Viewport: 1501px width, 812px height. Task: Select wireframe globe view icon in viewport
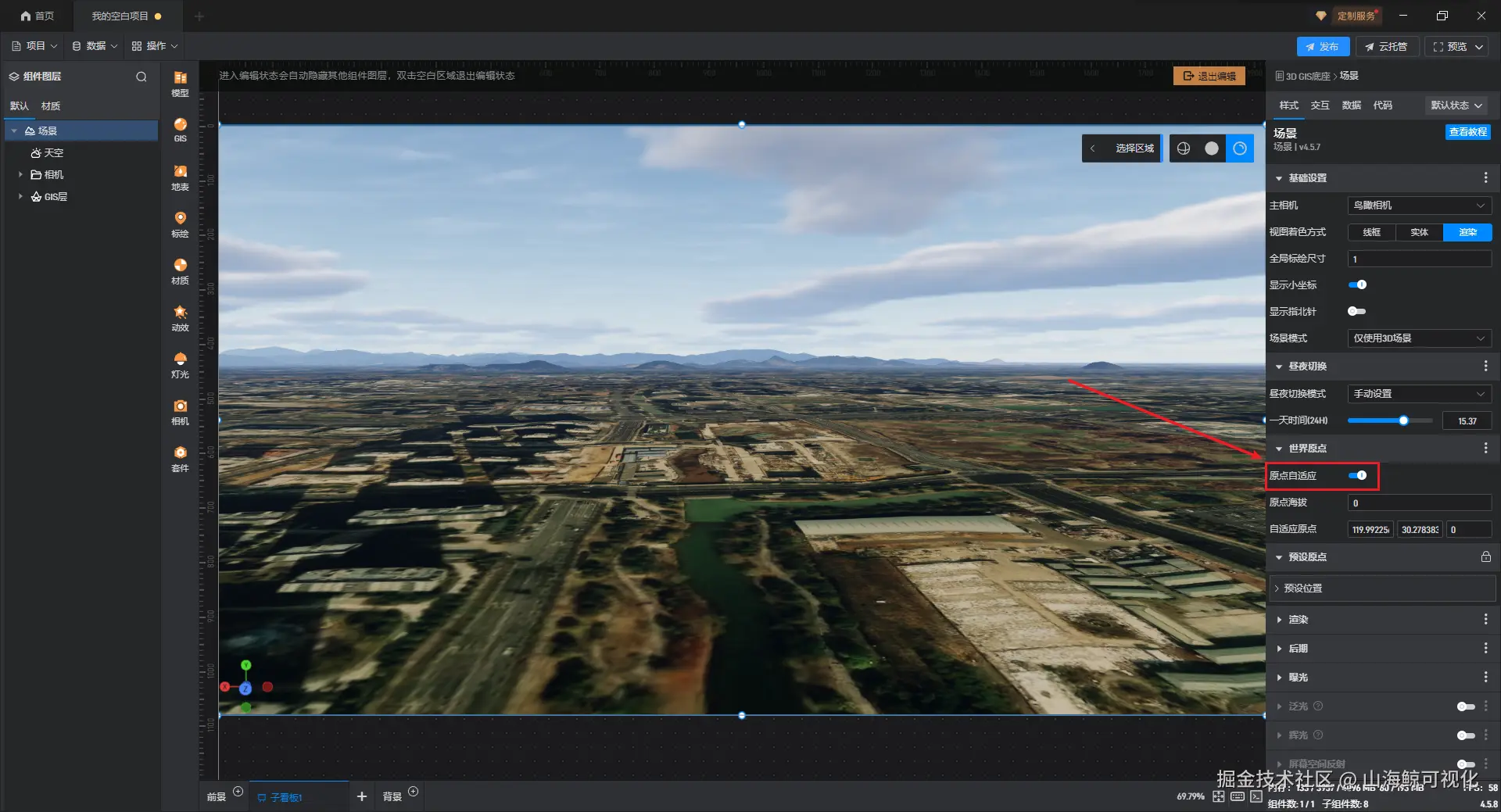point(1184,148)
